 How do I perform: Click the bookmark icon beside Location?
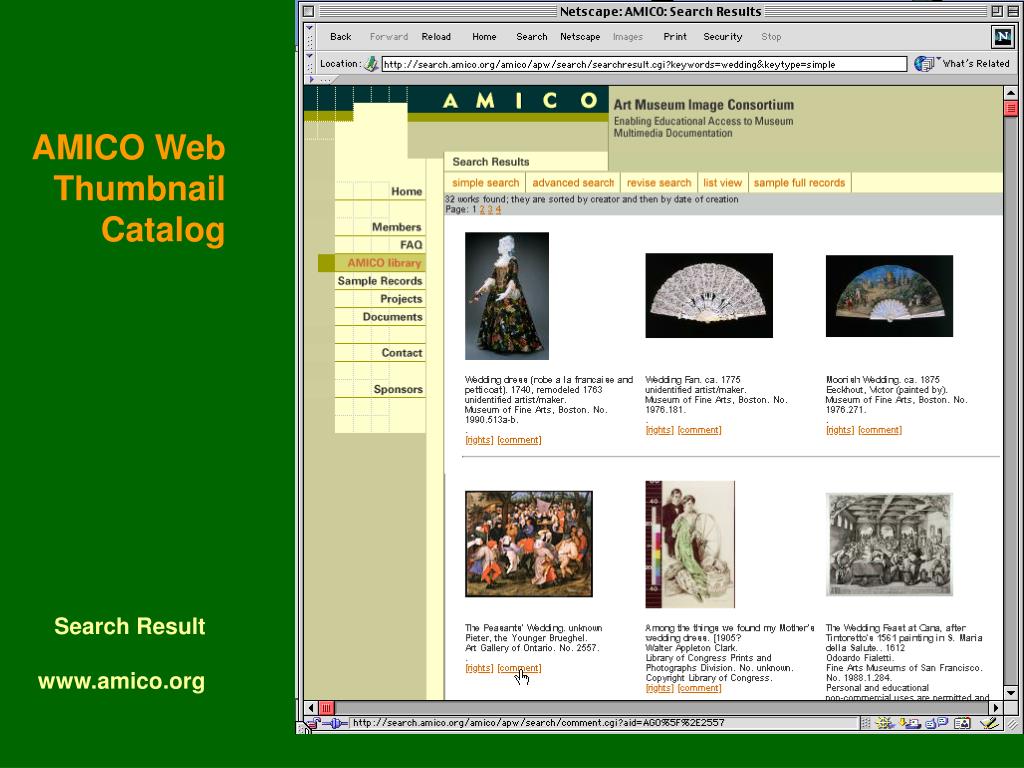tap(372, 64)
